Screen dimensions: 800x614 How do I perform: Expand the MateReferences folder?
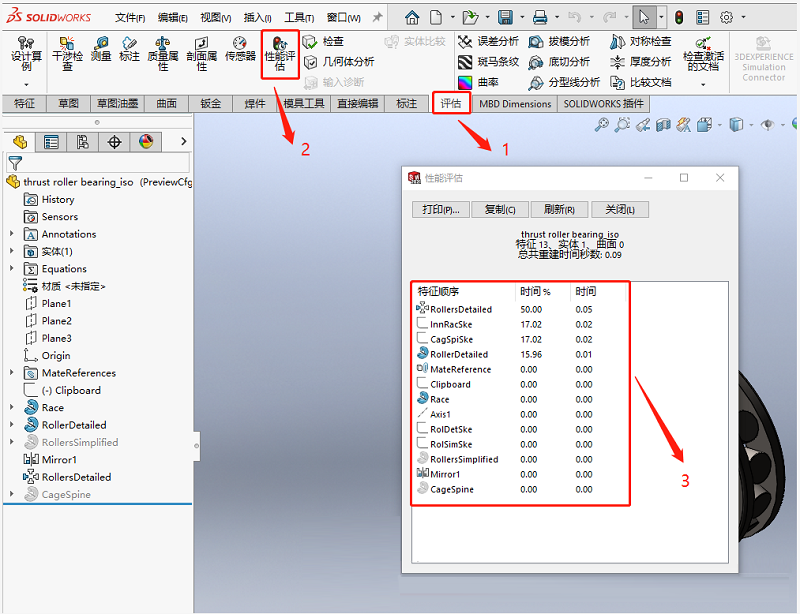(11, 373)
